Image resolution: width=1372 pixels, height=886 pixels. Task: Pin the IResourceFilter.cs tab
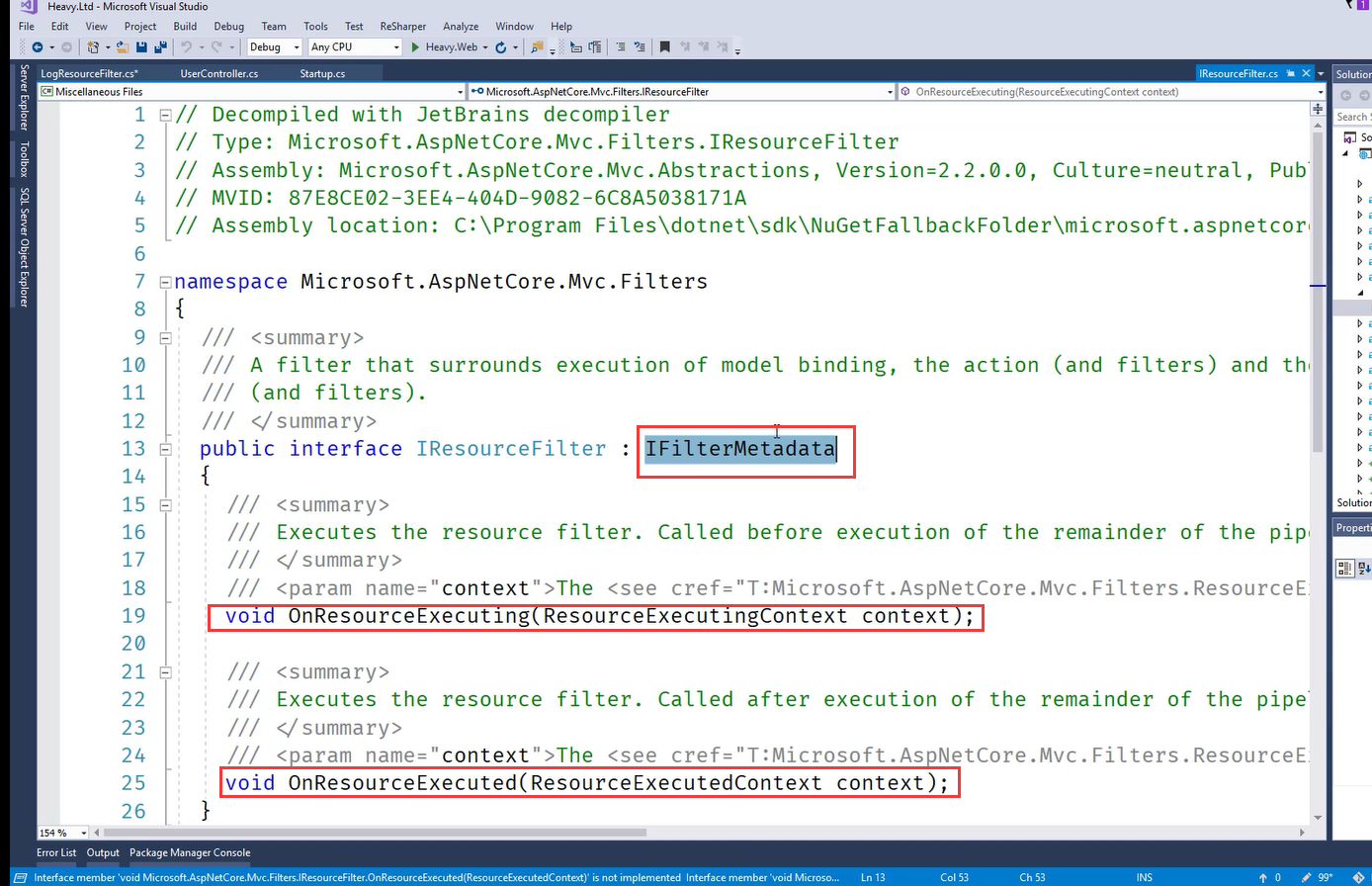point(1291,73)
